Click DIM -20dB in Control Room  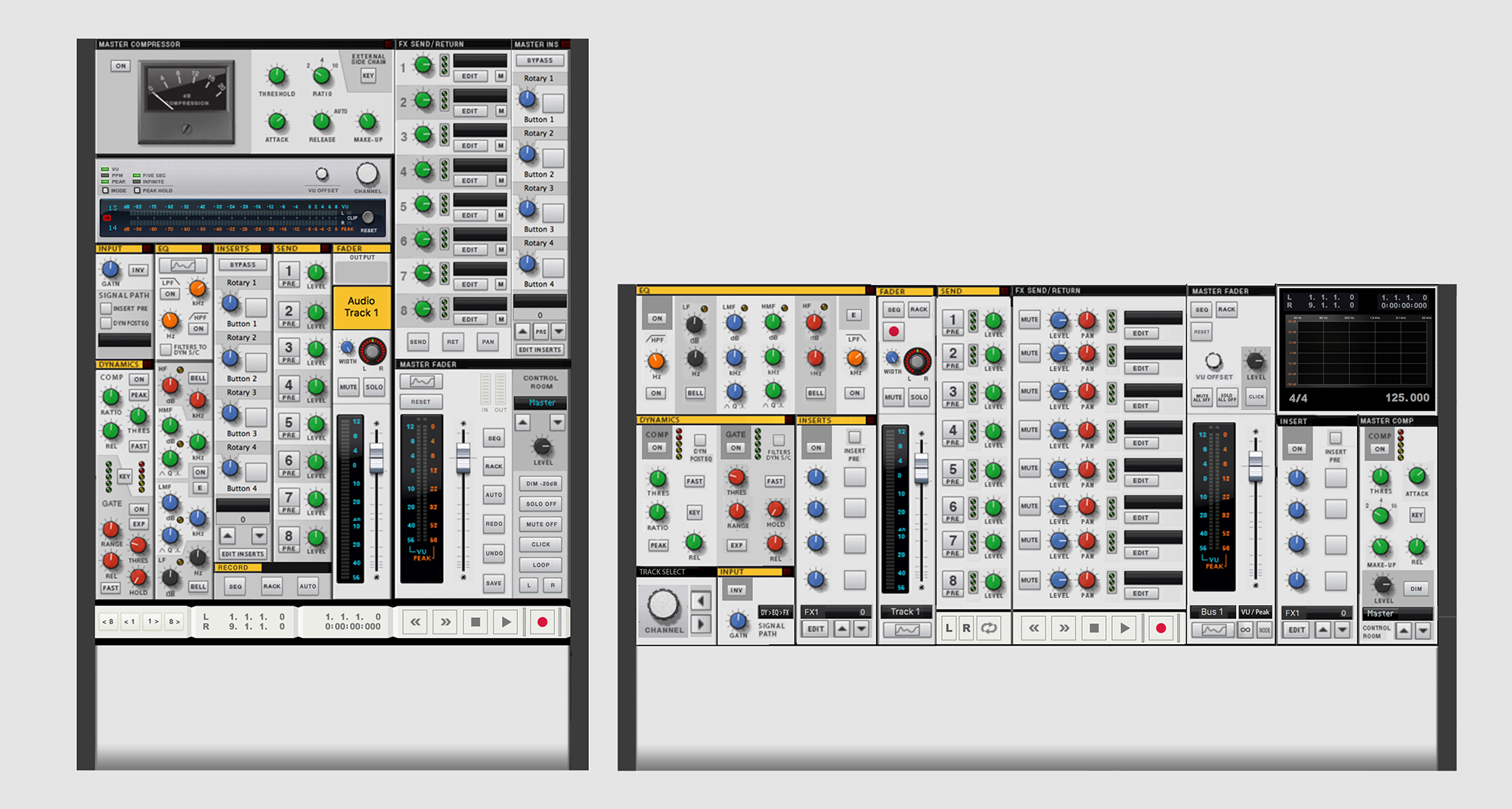pos(541,484)
